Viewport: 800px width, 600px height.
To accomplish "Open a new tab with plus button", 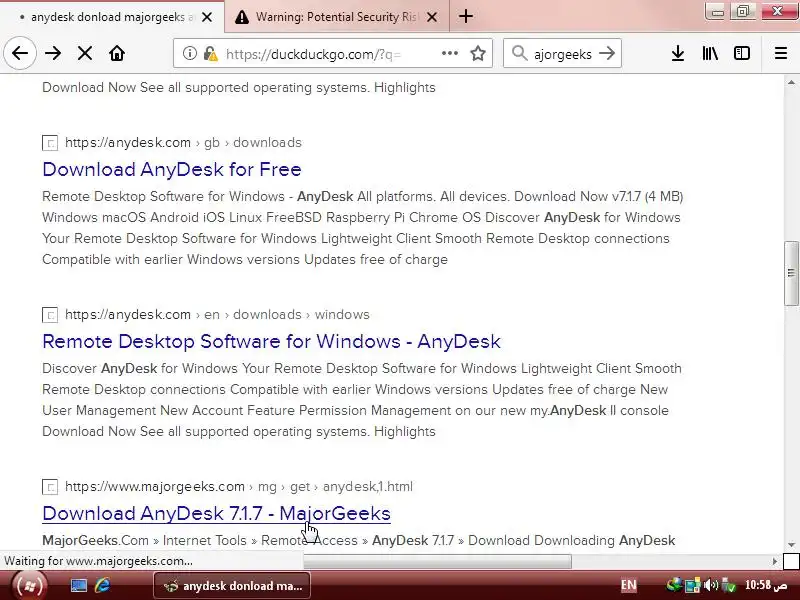I will click(465, 16).
